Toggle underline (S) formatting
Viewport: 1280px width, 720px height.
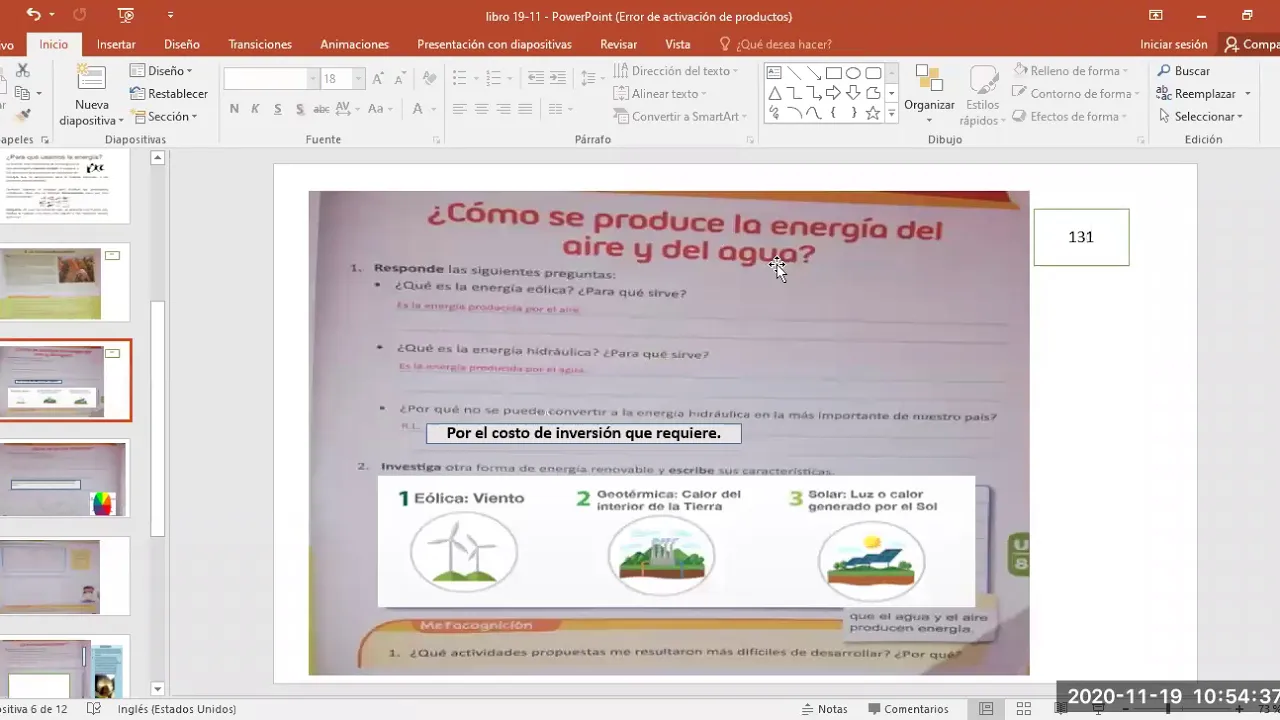[x=278, y=109]
